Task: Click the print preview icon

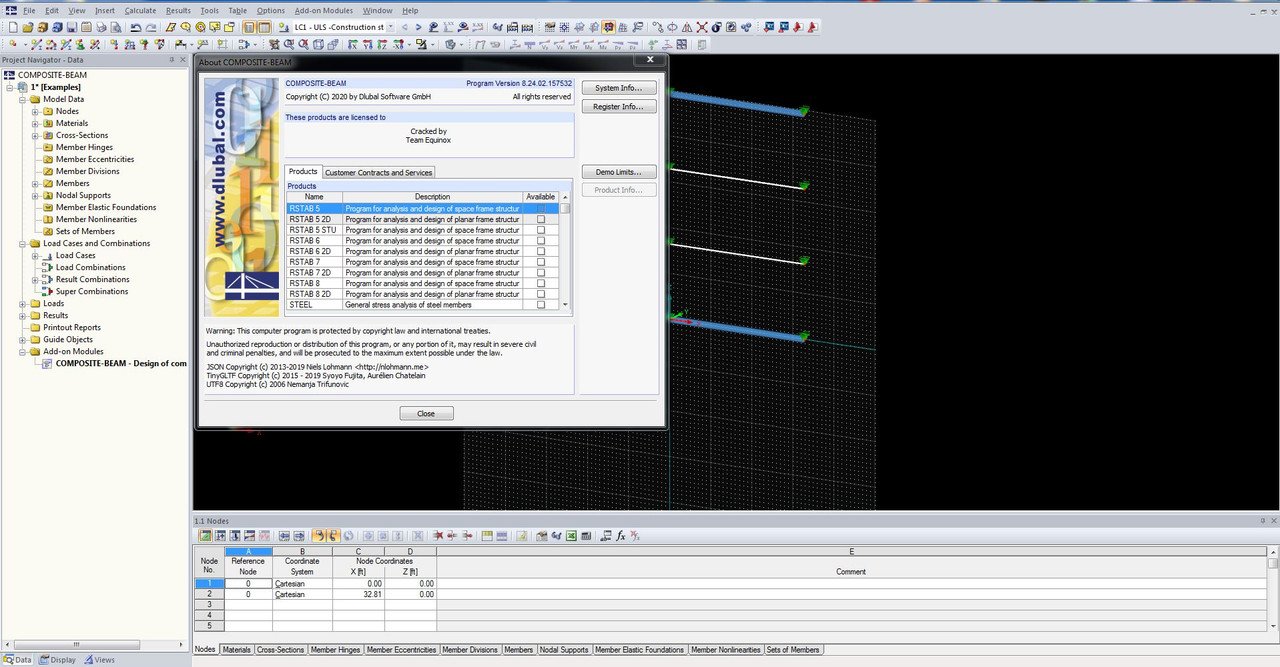Action: (116, 27)
